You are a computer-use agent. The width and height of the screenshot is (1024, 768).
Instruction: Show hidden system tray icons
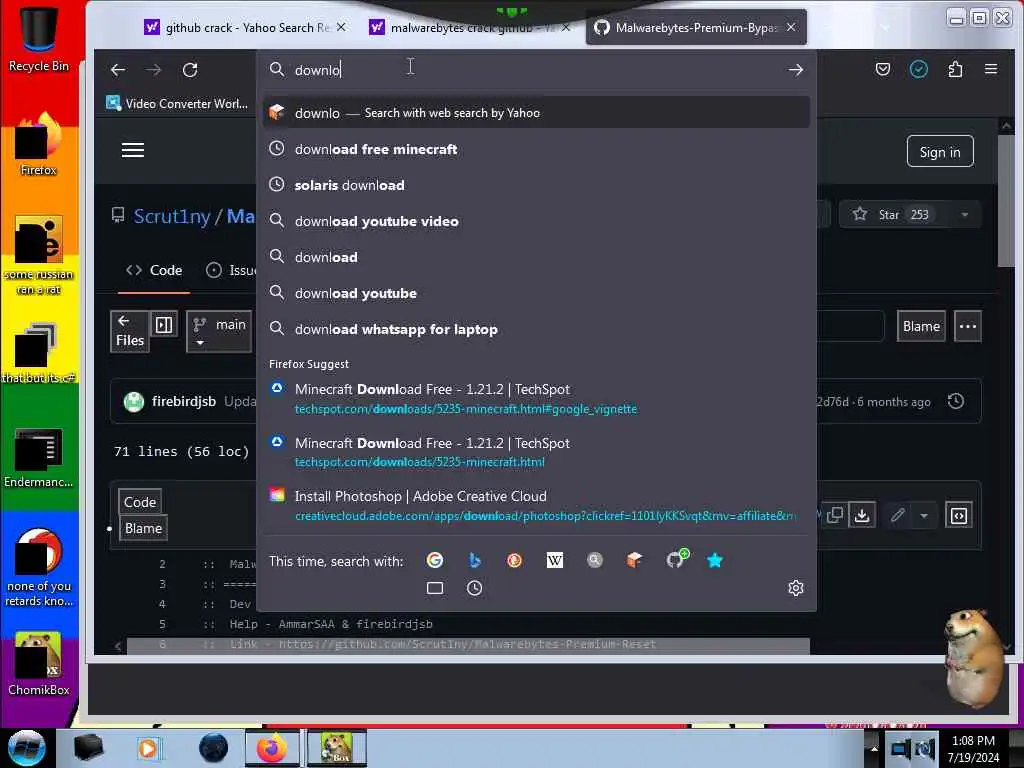874,748
